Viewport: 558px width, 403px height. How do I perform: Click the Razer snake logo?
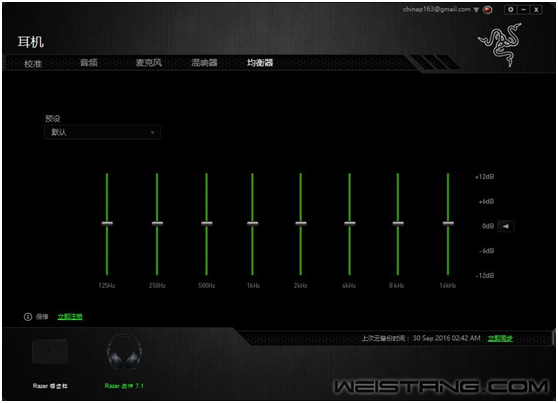pos(501,45)
